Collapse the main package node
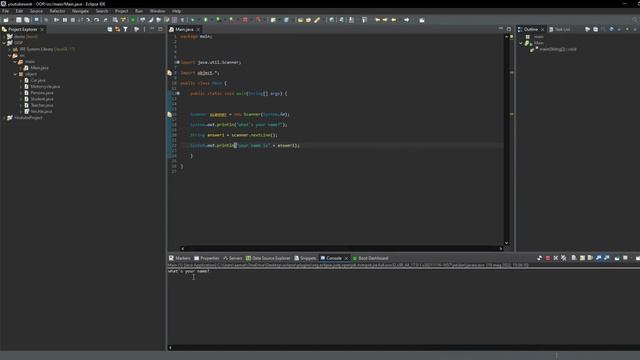640x360 pixels. (x=15, y=62)
